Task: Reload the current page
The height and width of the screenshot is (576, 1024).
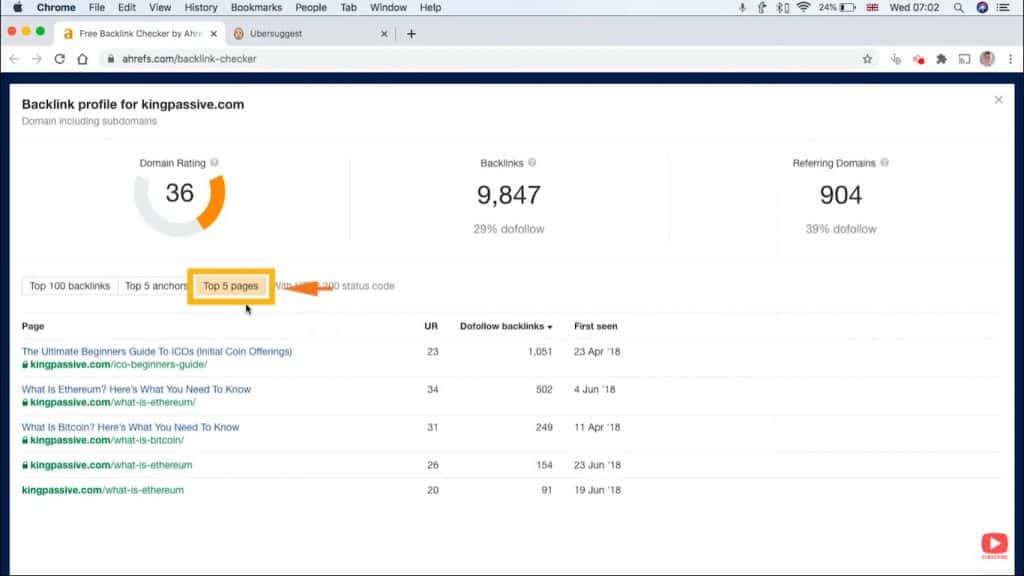Action: (59, 59)
